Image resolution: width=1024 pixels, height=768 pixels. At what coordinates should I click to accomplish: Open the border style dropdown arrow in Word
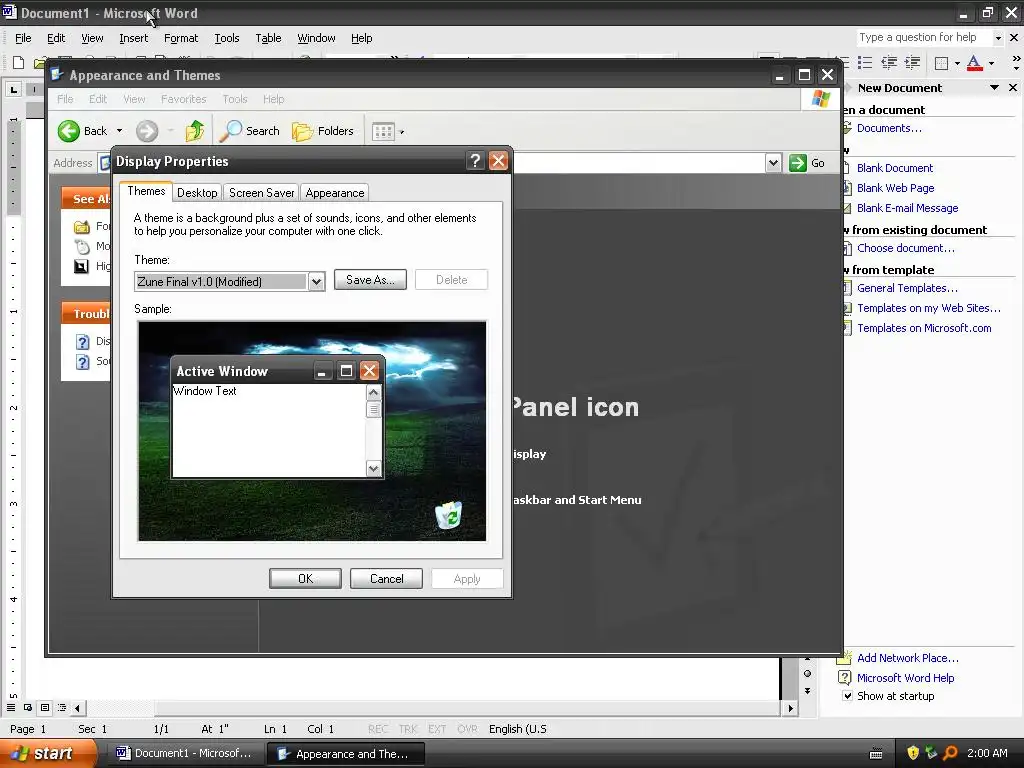click(957, 63)
